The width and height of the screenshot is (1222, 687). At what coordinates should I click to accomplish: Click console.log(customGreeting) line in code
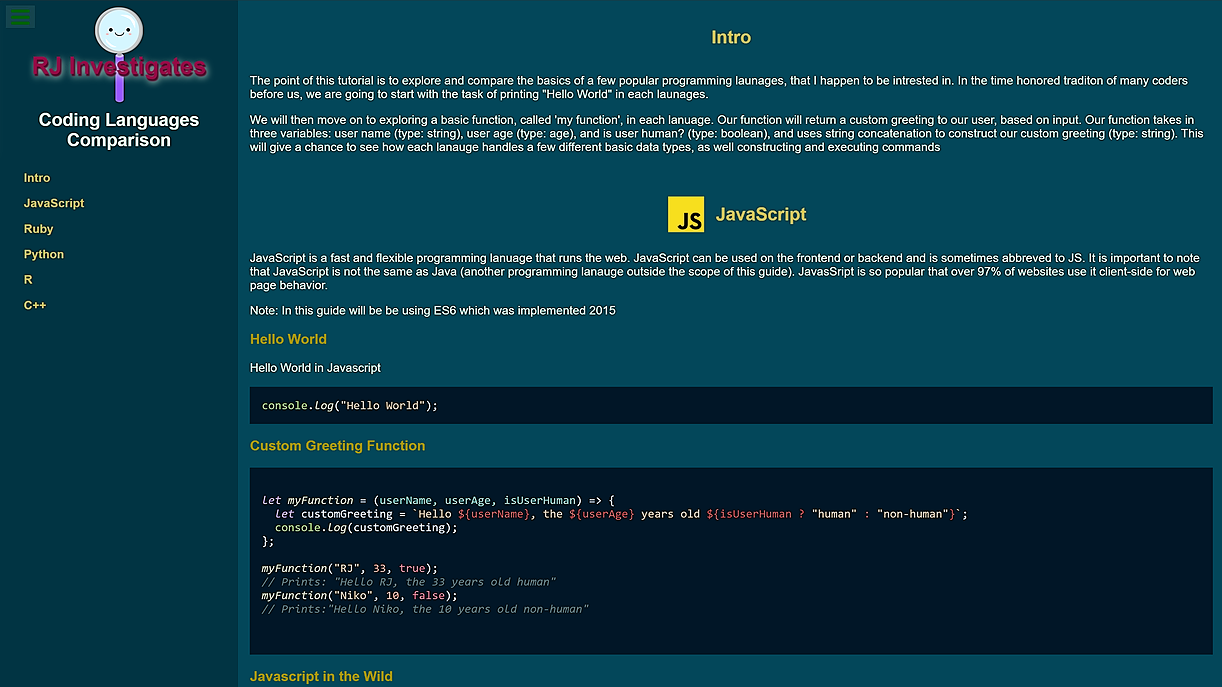click(x=366, y=528)
